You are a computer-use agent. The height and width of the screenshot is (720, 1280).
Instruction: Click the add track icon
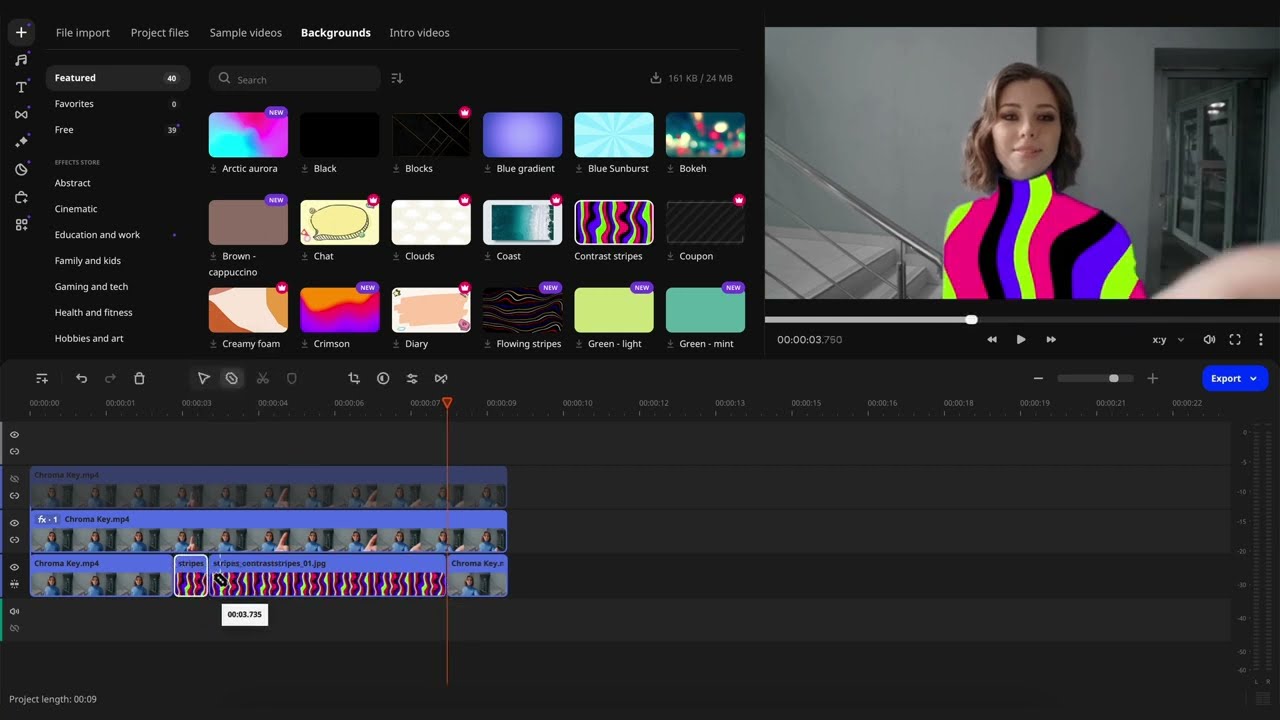coord(42,378)
